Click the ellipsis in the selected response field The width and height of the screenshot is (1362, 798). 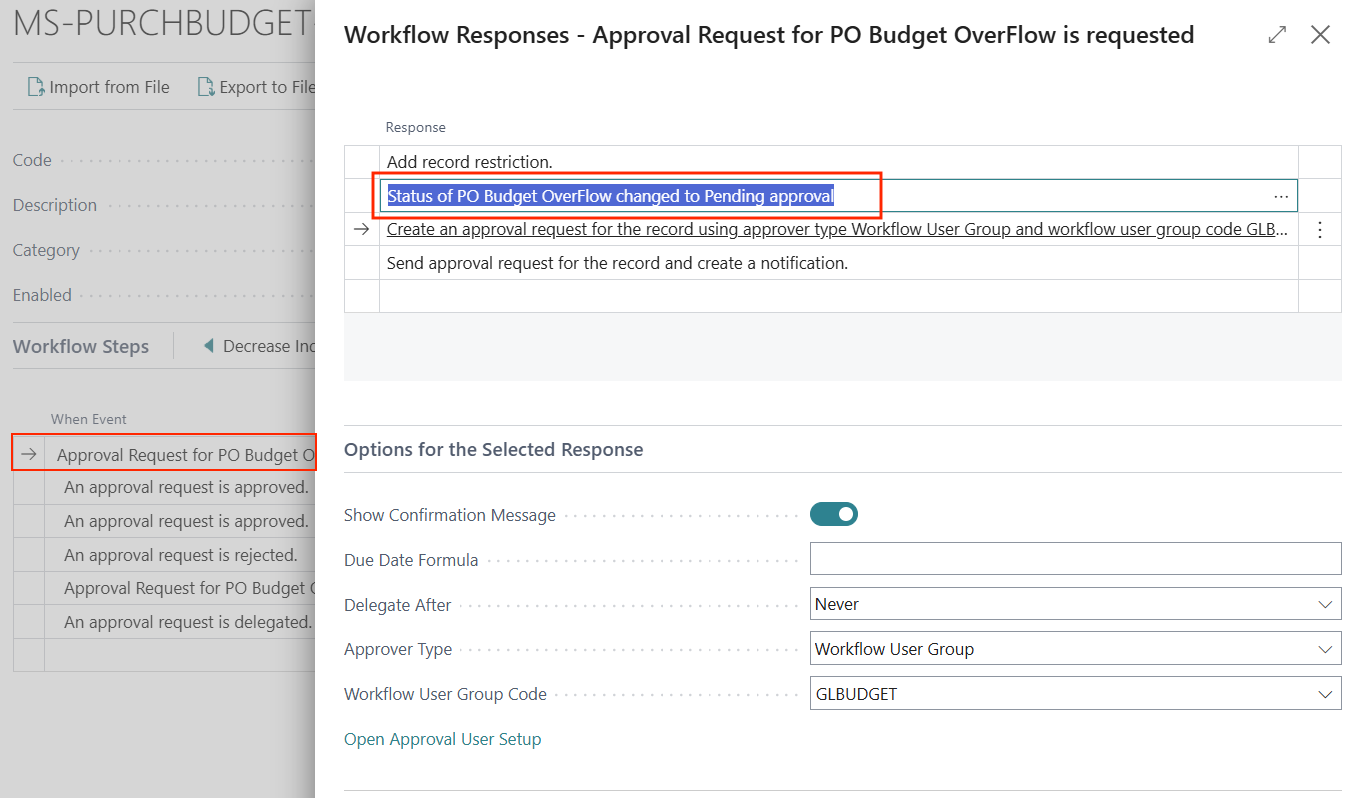1281,196
